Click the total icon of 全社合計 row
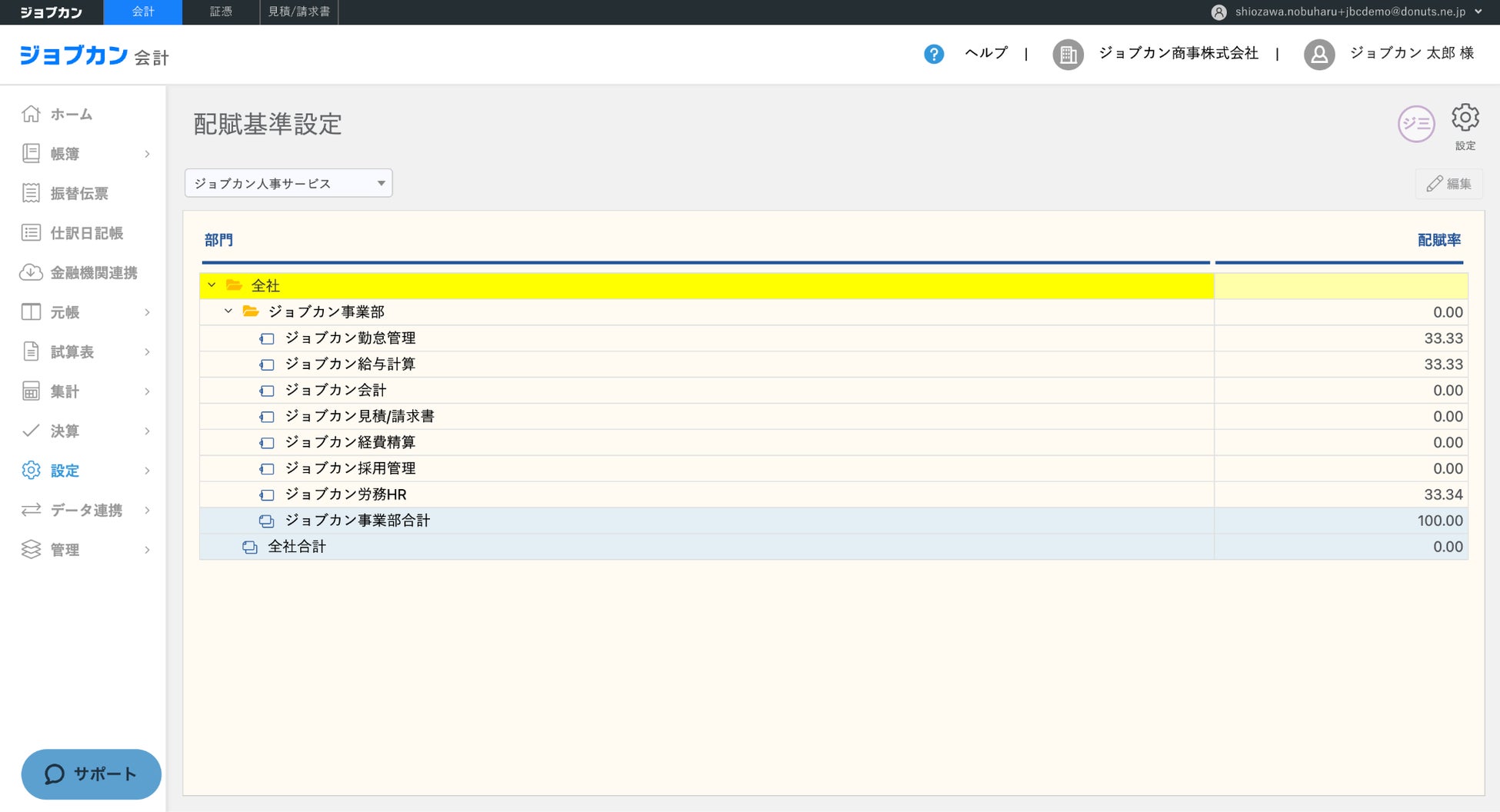Screen dimensions: 1500x812 click(x=250, y=547)
